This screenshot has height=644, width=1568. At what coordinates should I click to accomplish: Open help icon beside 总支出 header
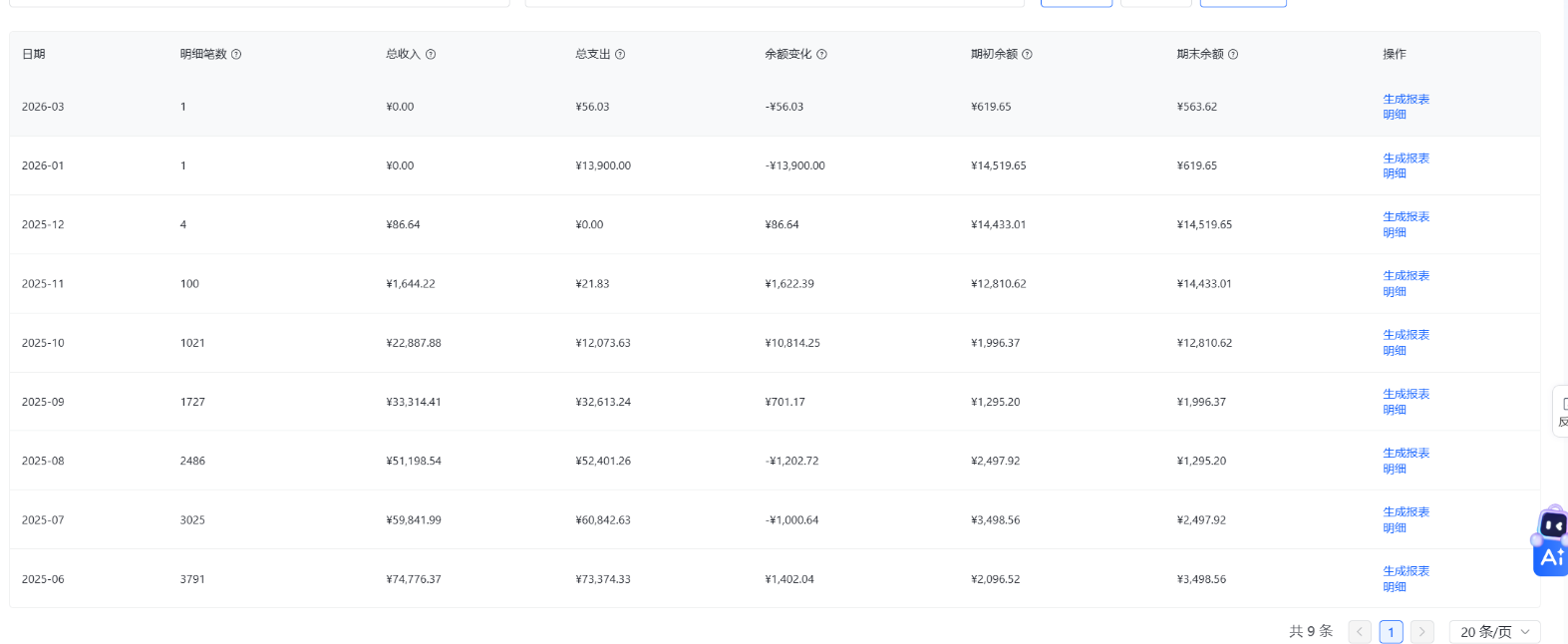tap(620, 55)
